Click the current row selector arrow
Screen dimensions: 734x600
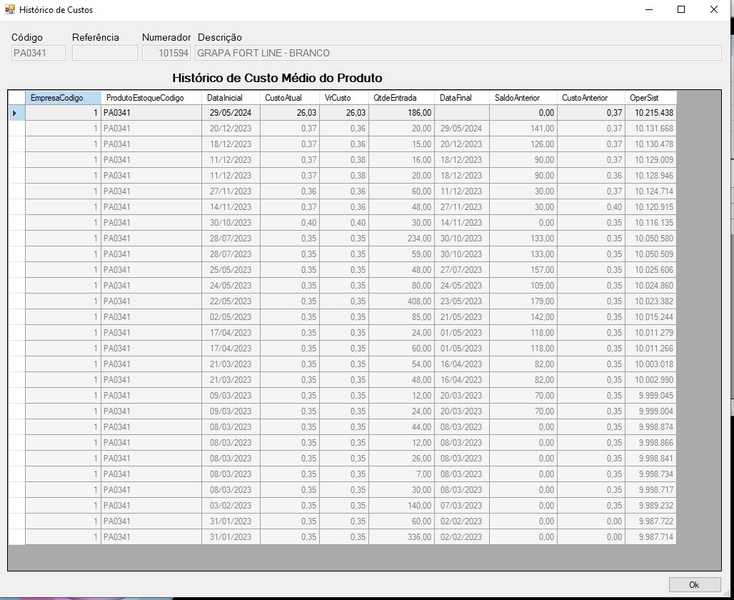(16, 113)
